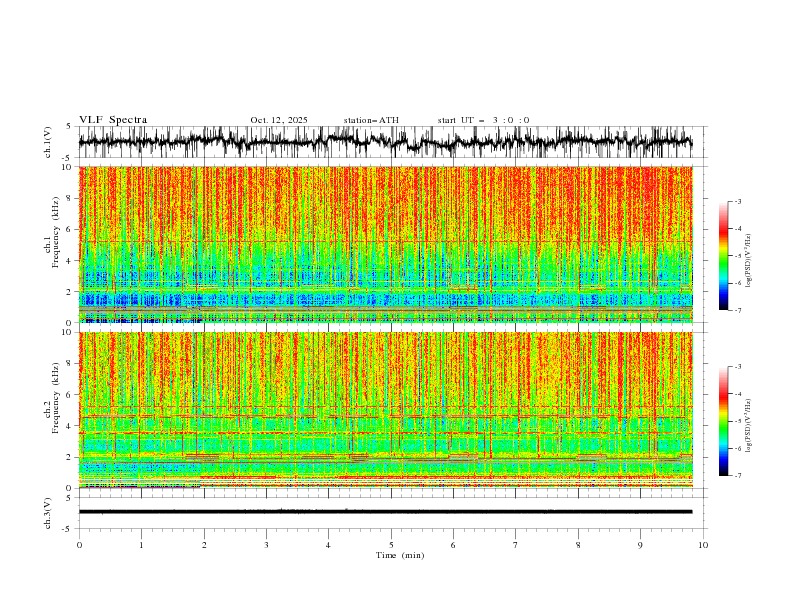This screenshot has height=612, width=792.
Task: Click the 'station=ATH' label
Action: pos(371,120)
